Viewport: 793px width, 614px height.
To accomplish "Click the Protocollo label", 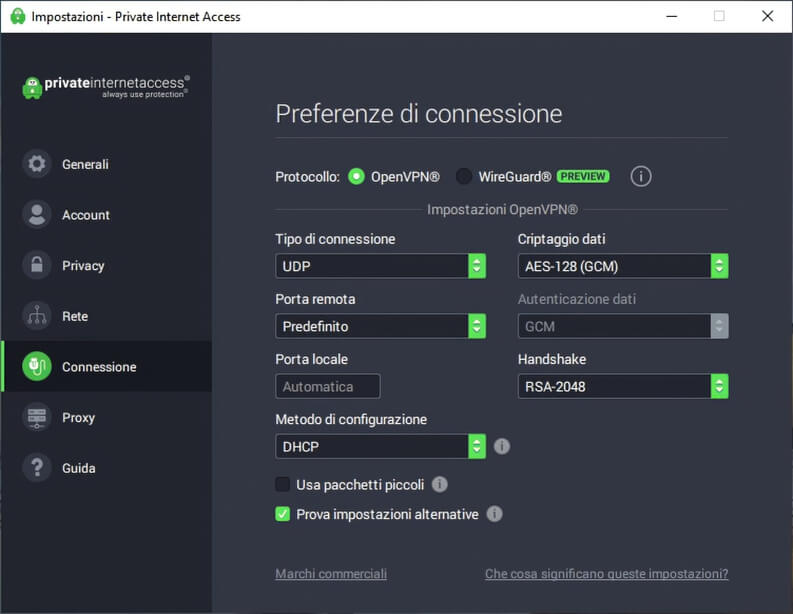I will 307,177.
